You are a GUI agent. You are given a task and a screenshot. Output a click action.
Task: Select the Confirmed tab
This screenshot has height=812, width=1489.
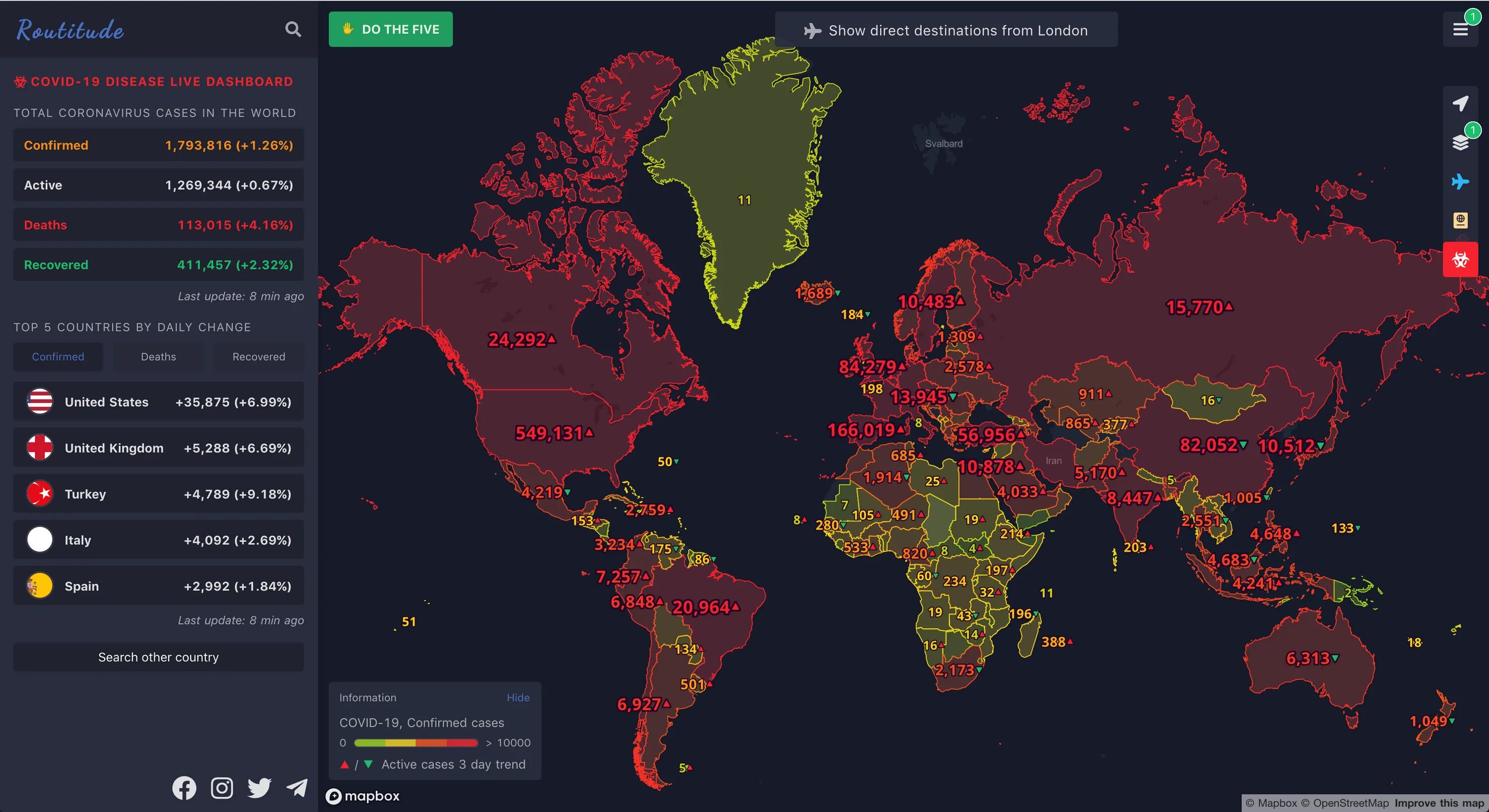[x=58, y=357]
